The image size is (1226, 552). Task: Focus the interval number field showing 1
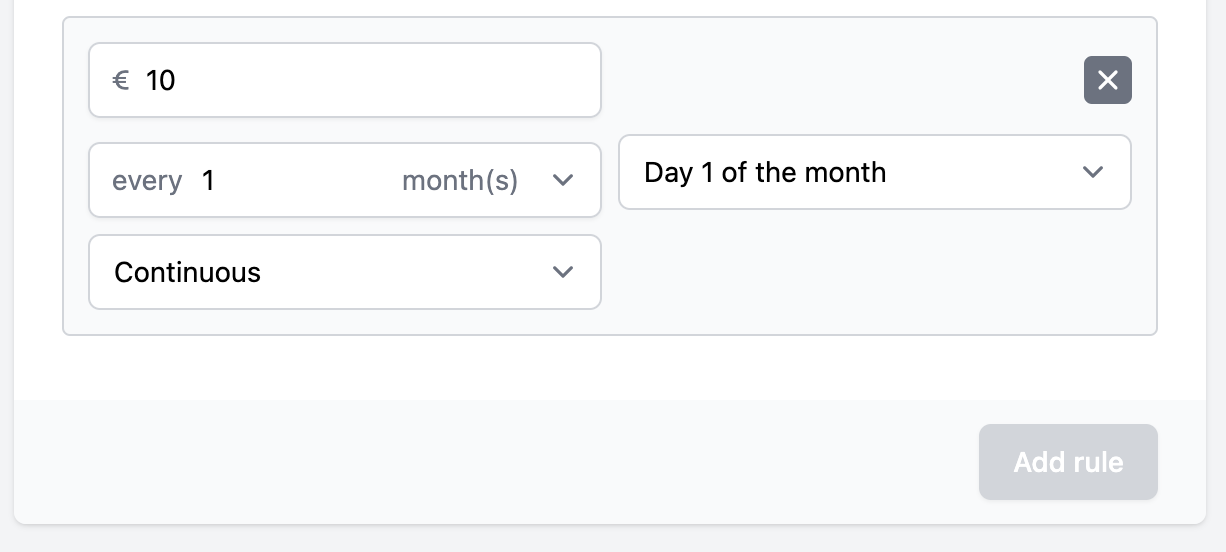(x=290, y=180)
